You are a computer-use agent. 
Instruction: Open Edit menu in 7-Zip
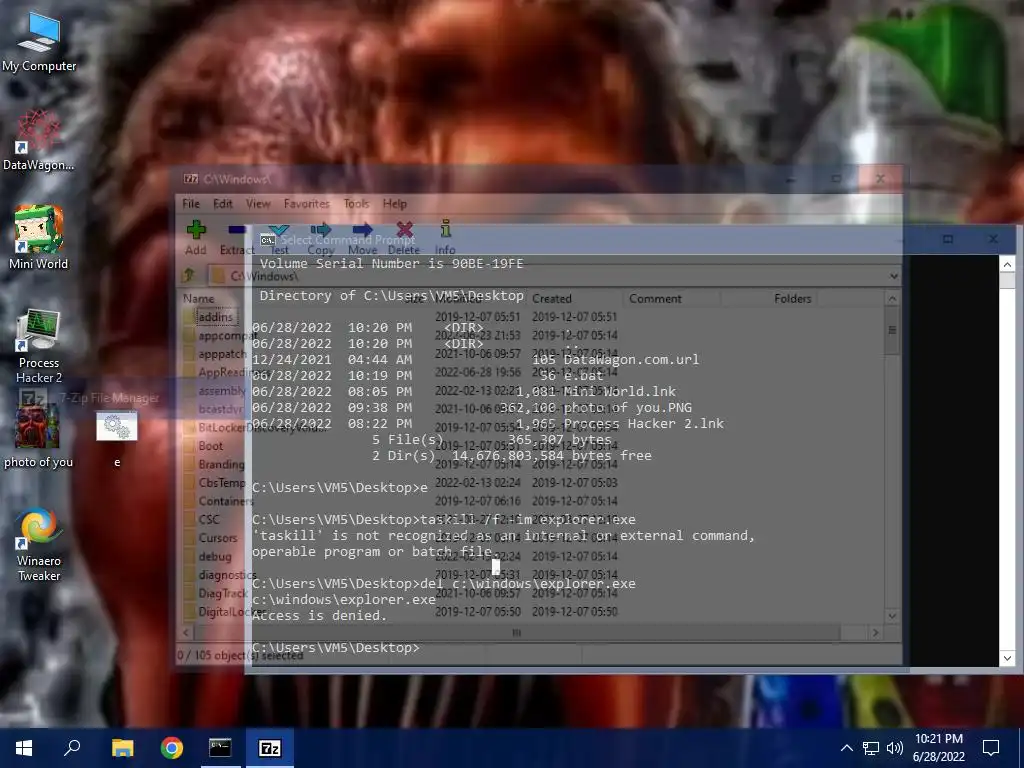223,204
